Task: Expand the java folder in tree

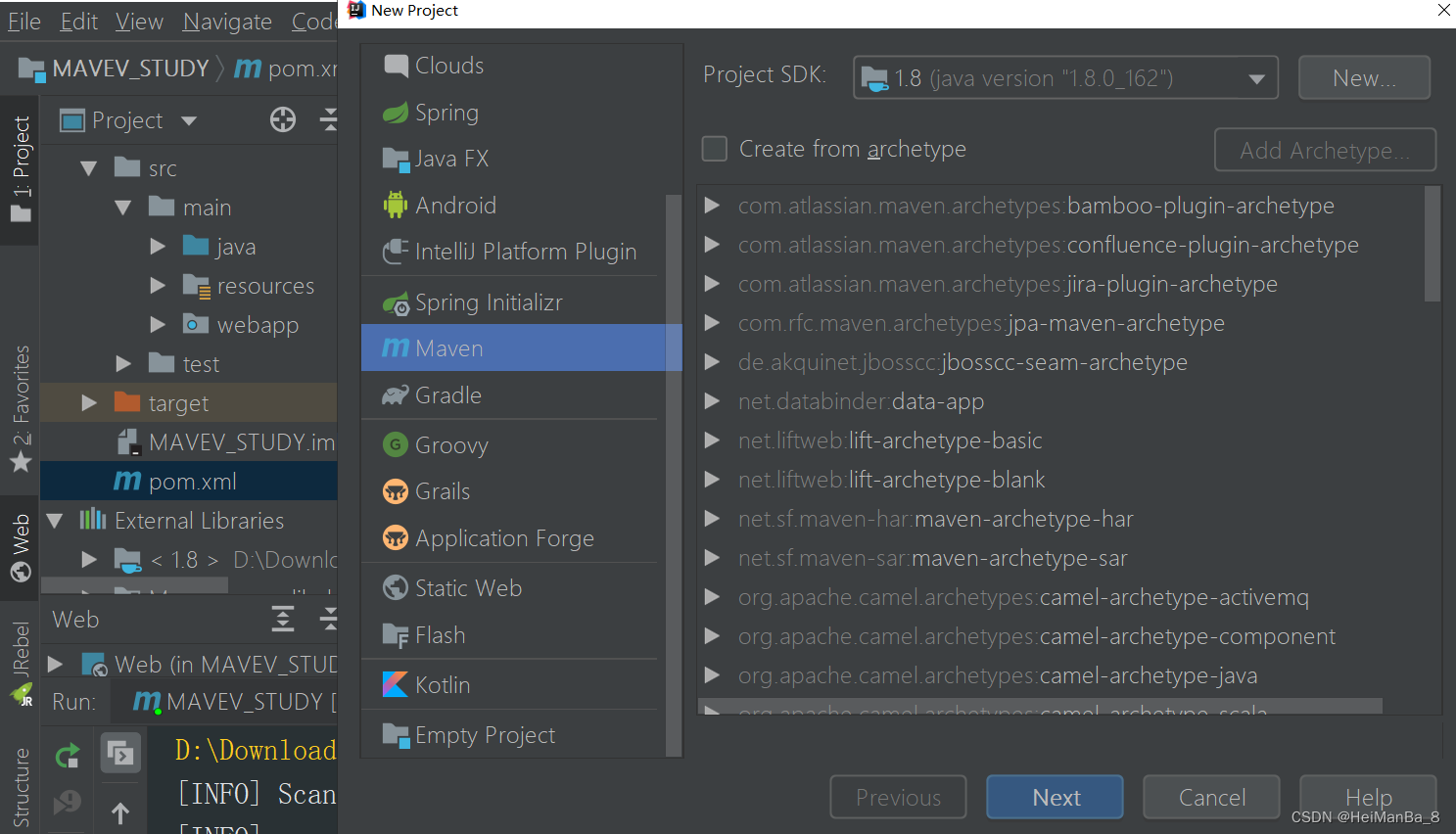Action: click(158, 247)
